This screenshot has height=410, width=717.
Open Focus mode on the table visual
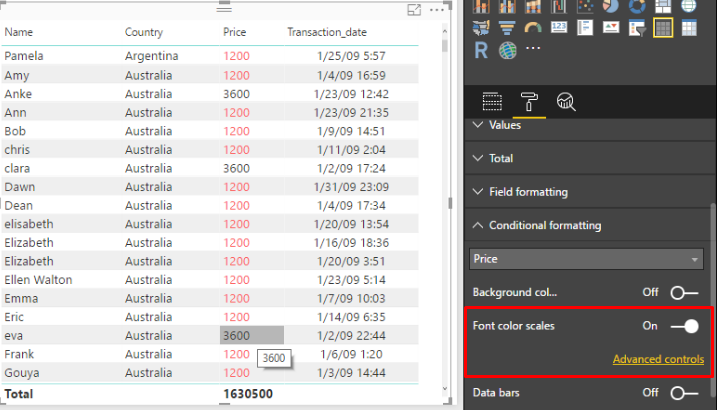click(x=415, y=10)
